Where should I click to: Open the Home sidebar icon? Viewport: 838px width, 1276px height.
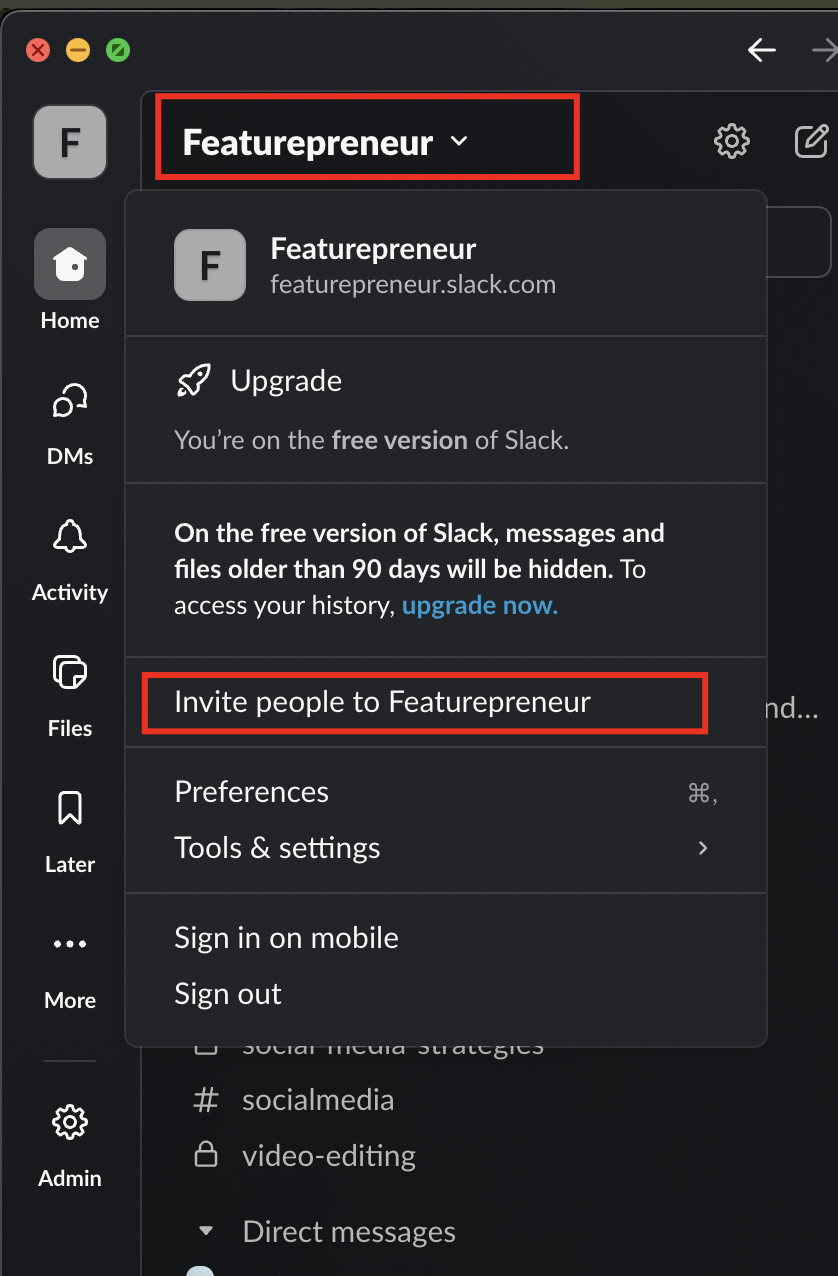(x=70, y=265)
